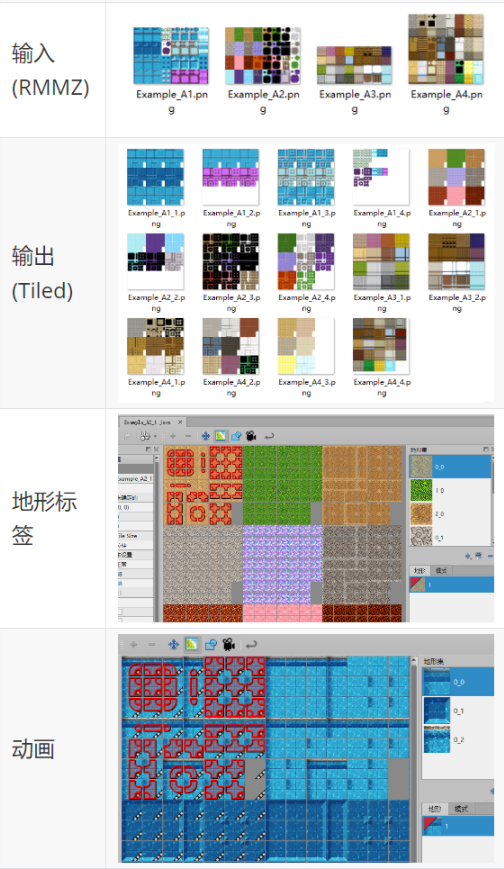Click the return arrow icon in terrain-label toolbar
The height and width of the screenshot is (869, 504).
point(269,436)
